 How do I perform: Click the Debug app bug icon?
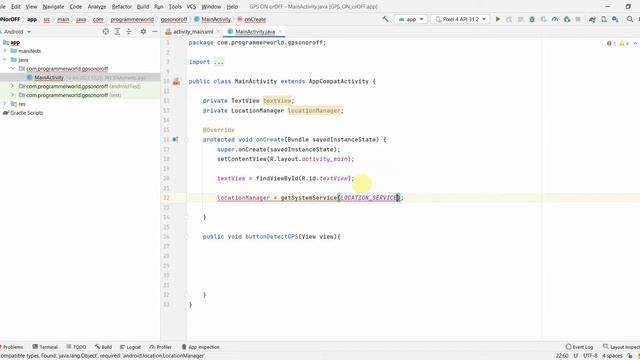(x=532, y=19)
